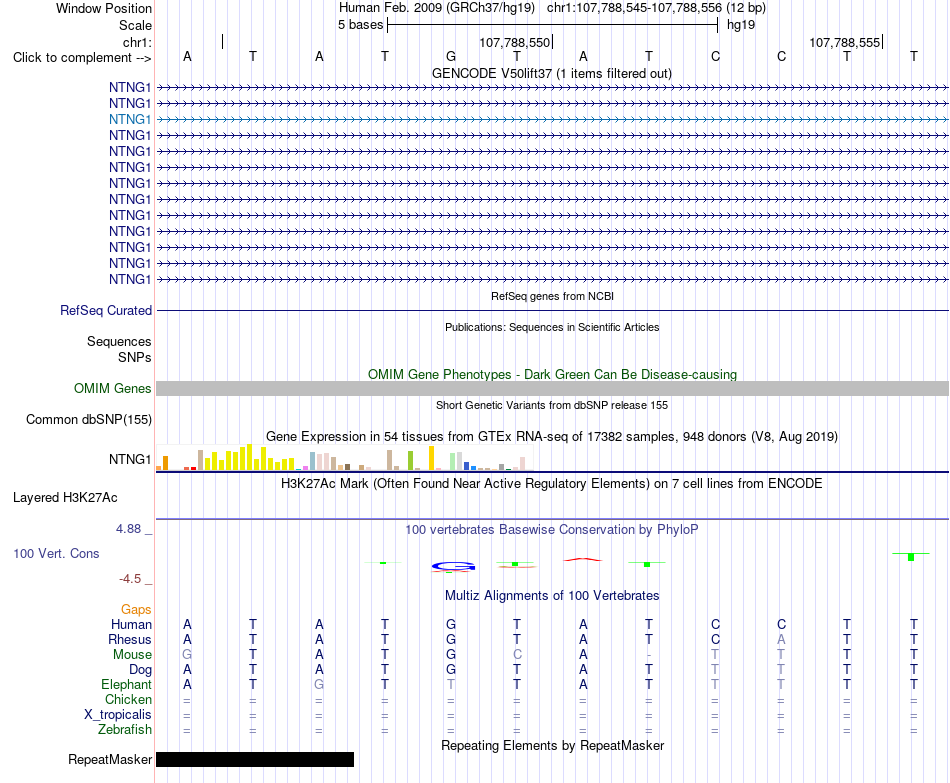Click base G in the complement sequence row

pos(451,56)
